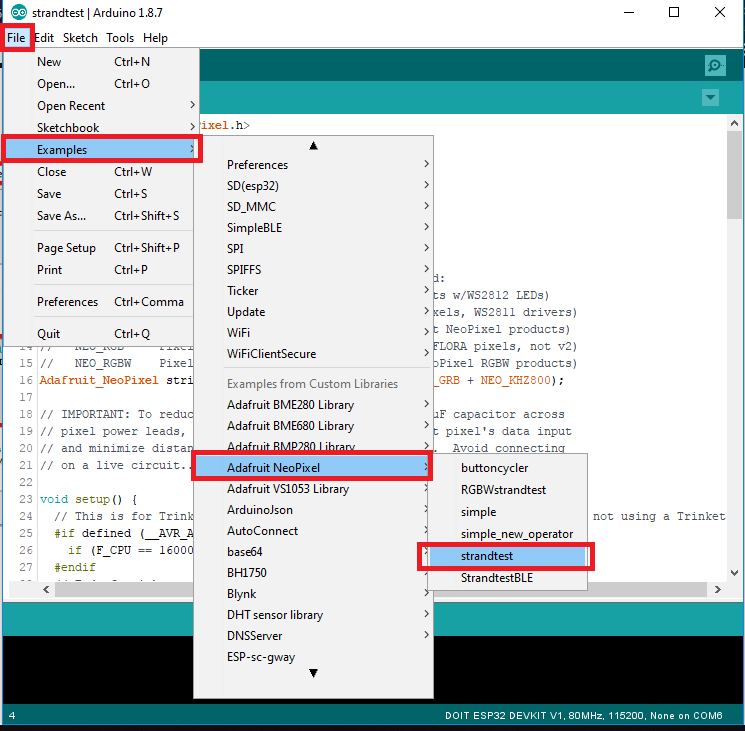This screenshot has width=745, height=731.
Task: Open Adafruit BME280 Library examples
Action: [x=313, y=405]
